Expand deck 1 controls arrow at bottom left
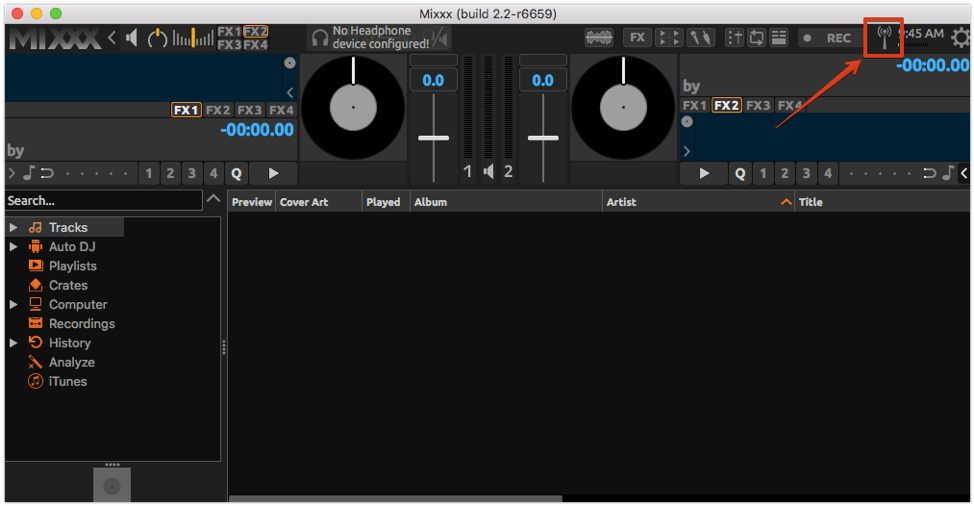 click(x=12, y=173)
